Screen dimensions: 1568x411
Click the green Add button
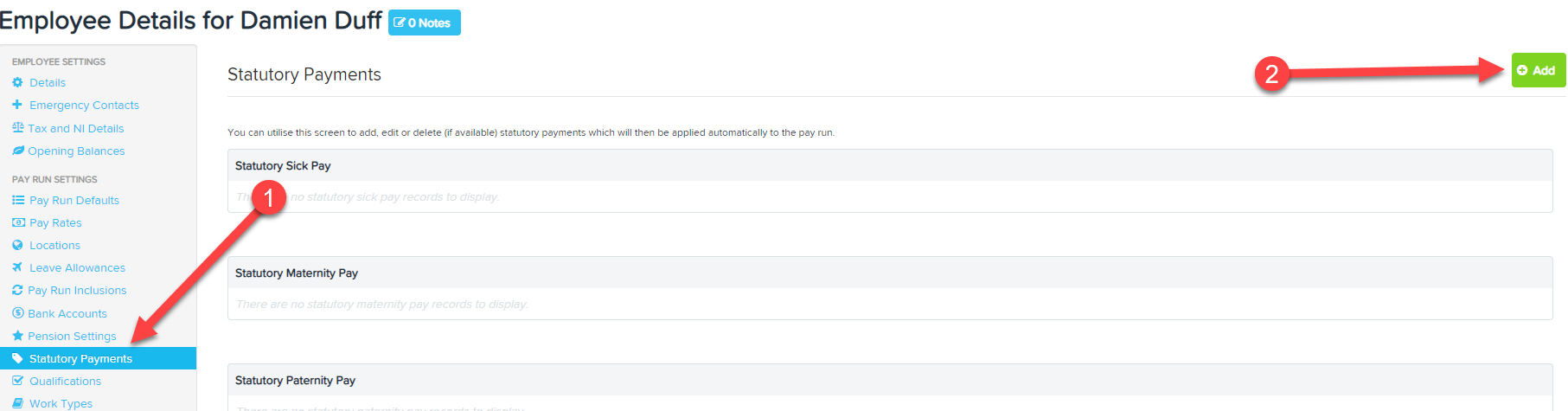click(x=1538, y=70)
